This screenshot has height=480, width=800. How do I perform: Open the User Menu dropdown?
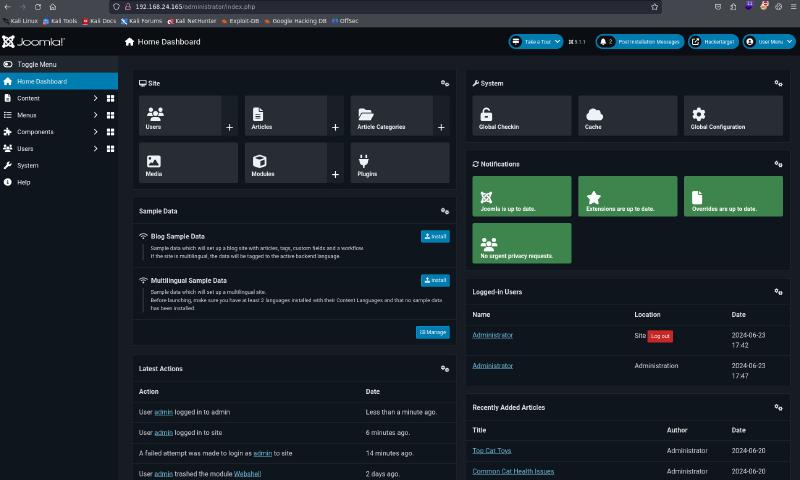pyautogui.click(x=768, y=42)
